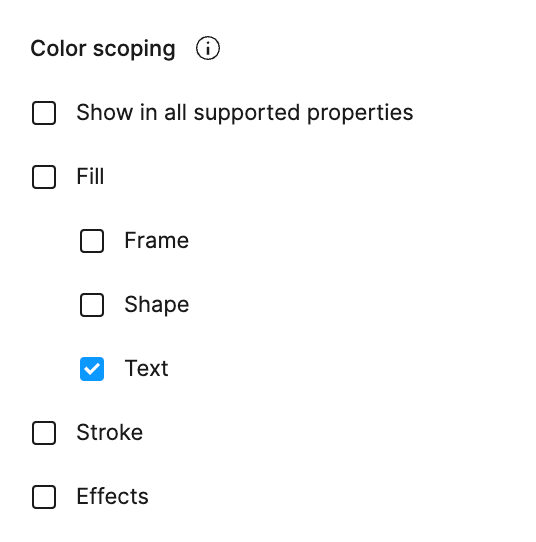Check the Fill checkbox
The image size is (536, 542).
point(44,177)
